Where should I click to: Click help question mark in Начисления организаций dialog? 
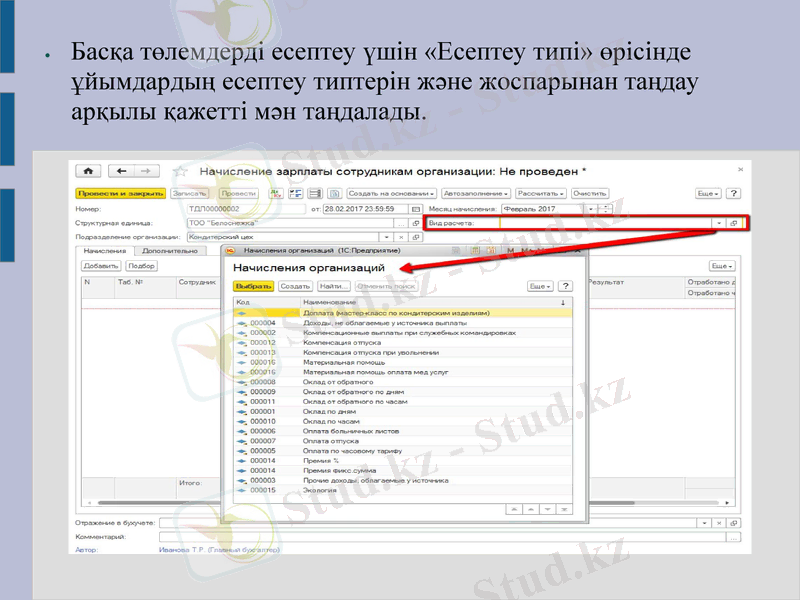pos(565,286)
